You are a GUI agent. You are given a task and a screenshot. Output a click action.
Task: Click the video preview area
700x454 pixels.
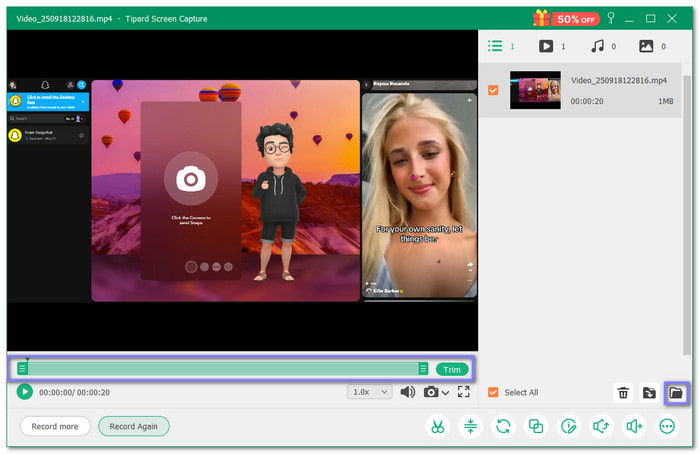coord(242,191)
